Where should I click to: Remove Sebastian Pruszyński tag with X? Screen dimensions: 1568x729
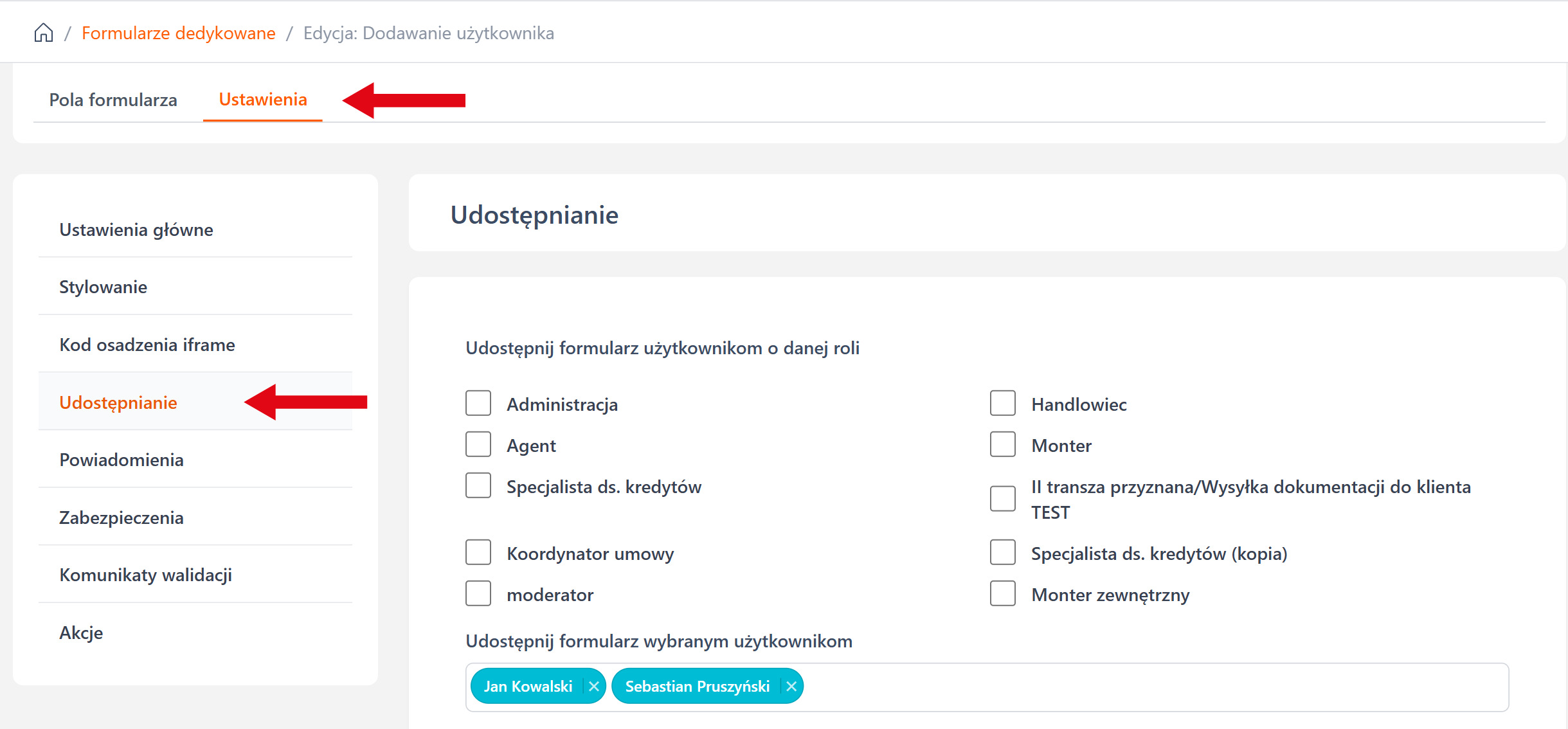coord(791,687)
